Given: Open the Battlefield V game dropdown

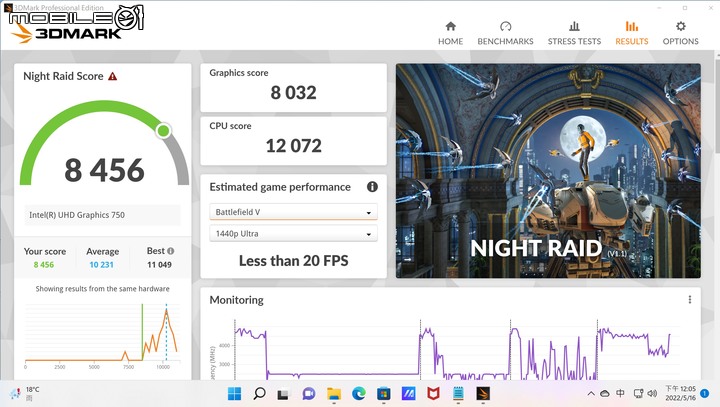Looking at the screenshot, I should (x=293, y=212).
